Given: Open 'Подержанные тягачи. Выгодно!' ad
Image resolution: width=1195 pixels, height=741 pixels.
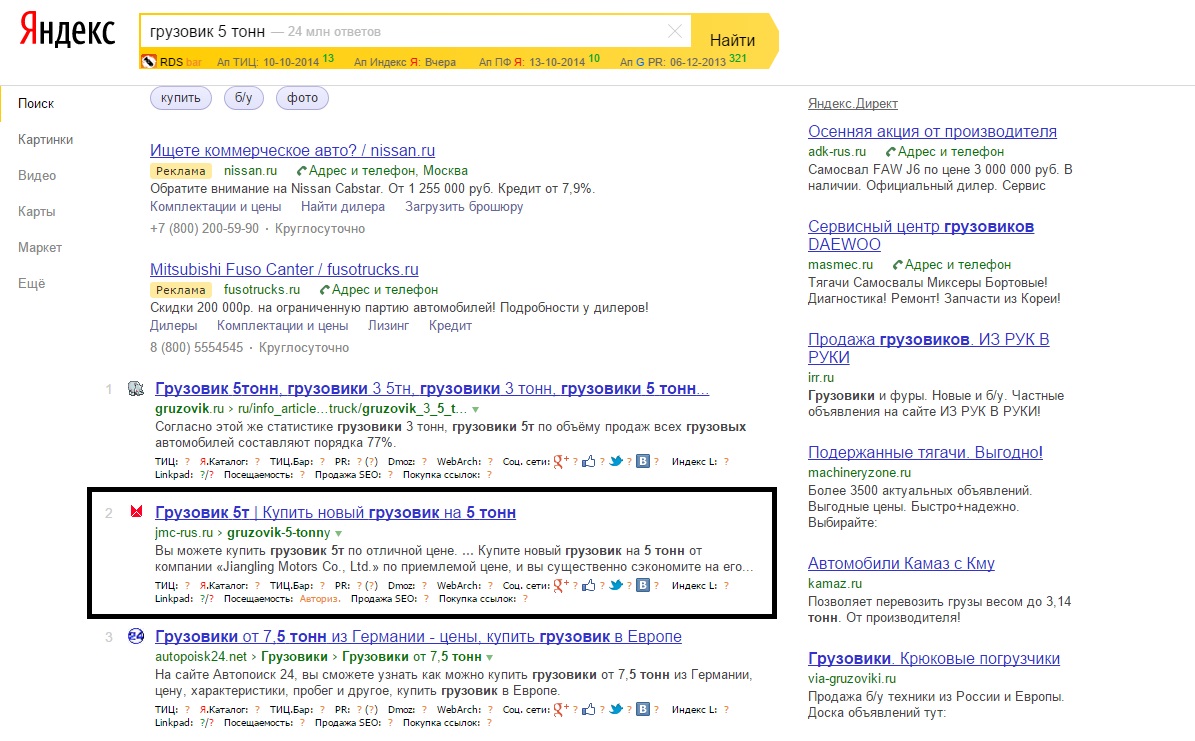Looking at the screenshot, I should [925, 452].
